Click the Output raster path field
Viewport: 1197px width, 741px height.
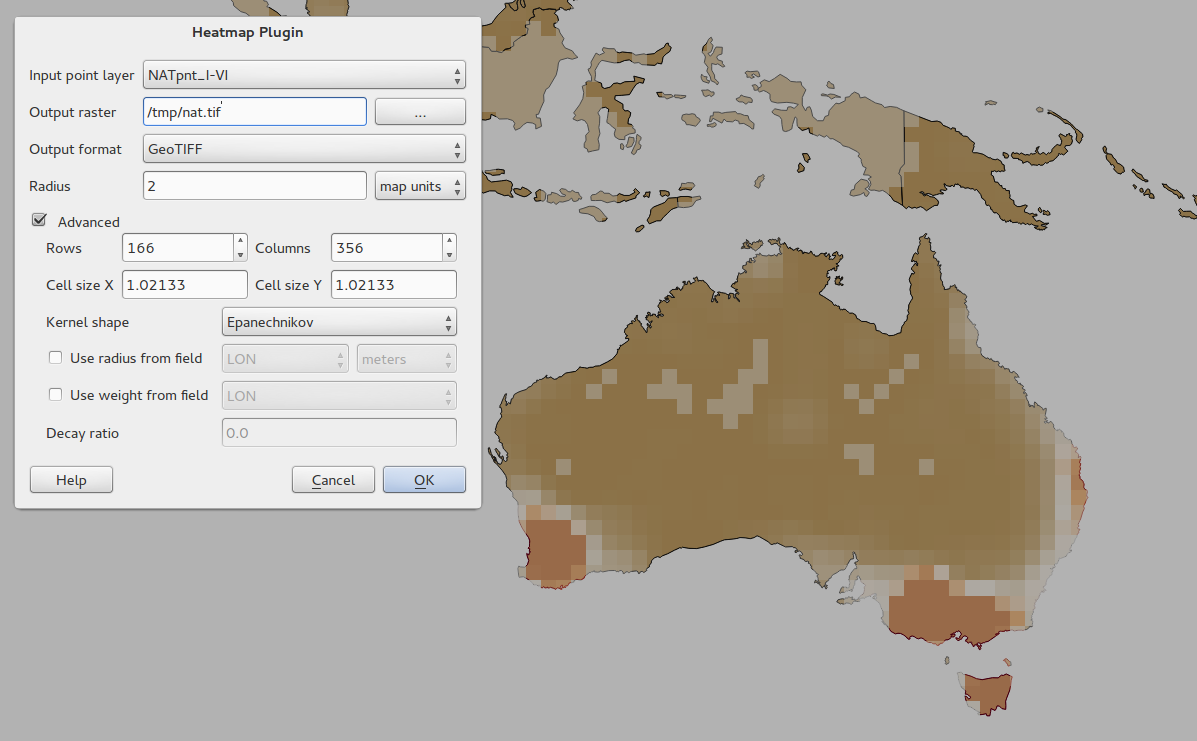coord(255,112)
